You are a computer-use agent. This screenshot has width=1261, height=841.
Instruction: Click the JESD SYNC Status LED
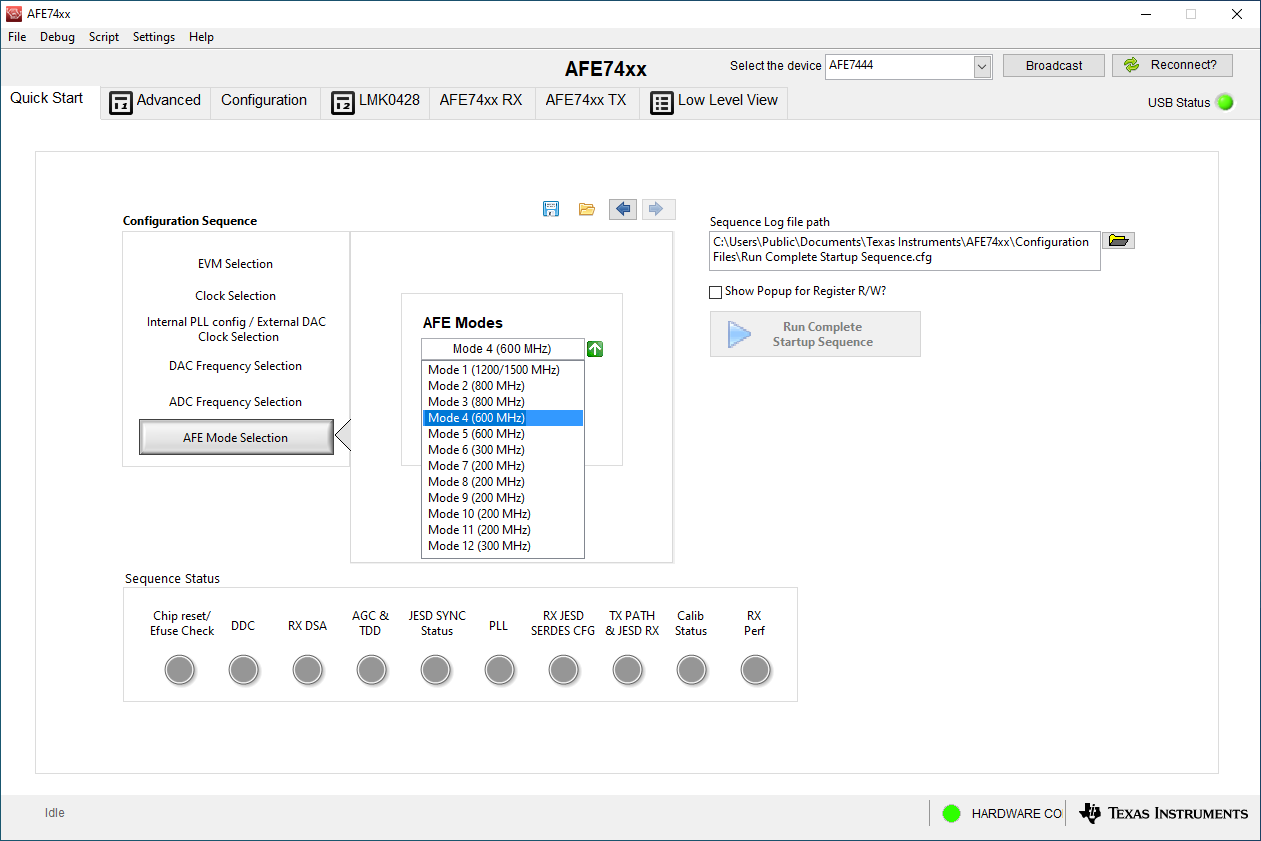click(x=436, y=670)
